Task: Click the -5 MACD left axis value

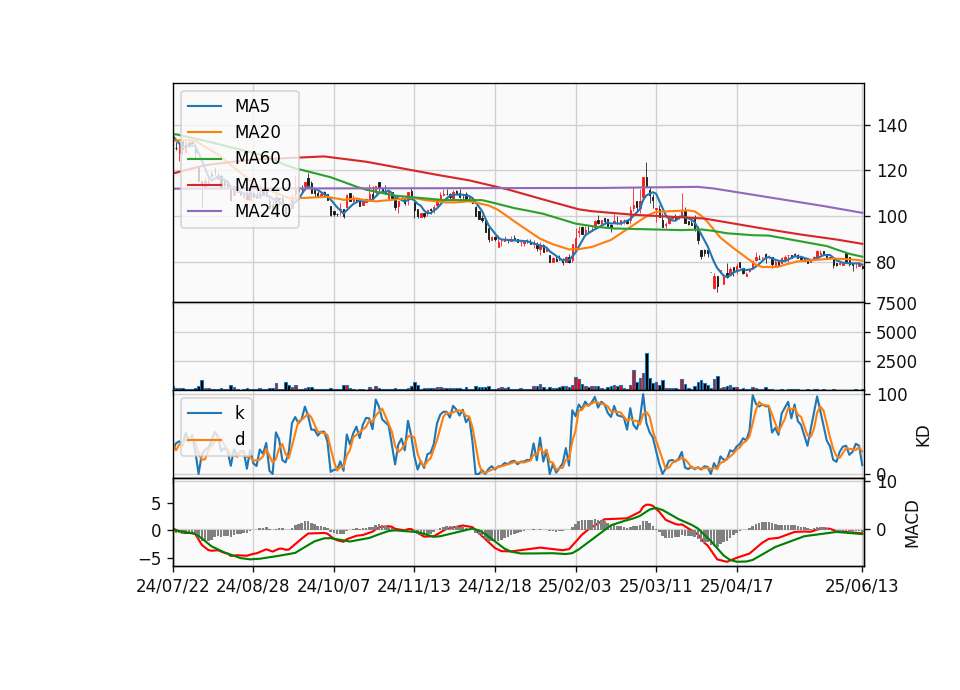Action: tap(151, 559)
